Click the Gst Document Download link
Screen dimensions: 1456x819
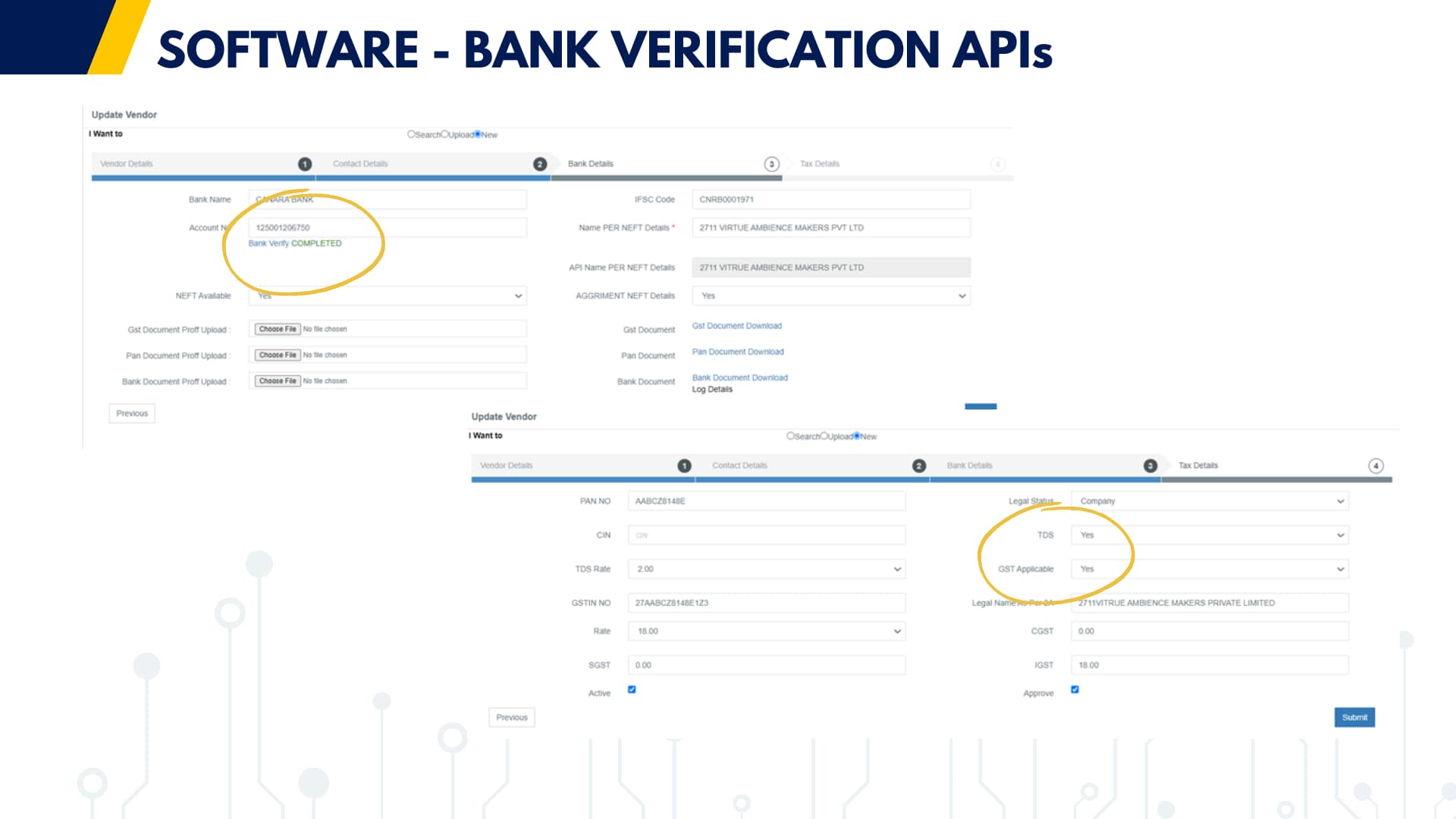(x=736, y=326)
